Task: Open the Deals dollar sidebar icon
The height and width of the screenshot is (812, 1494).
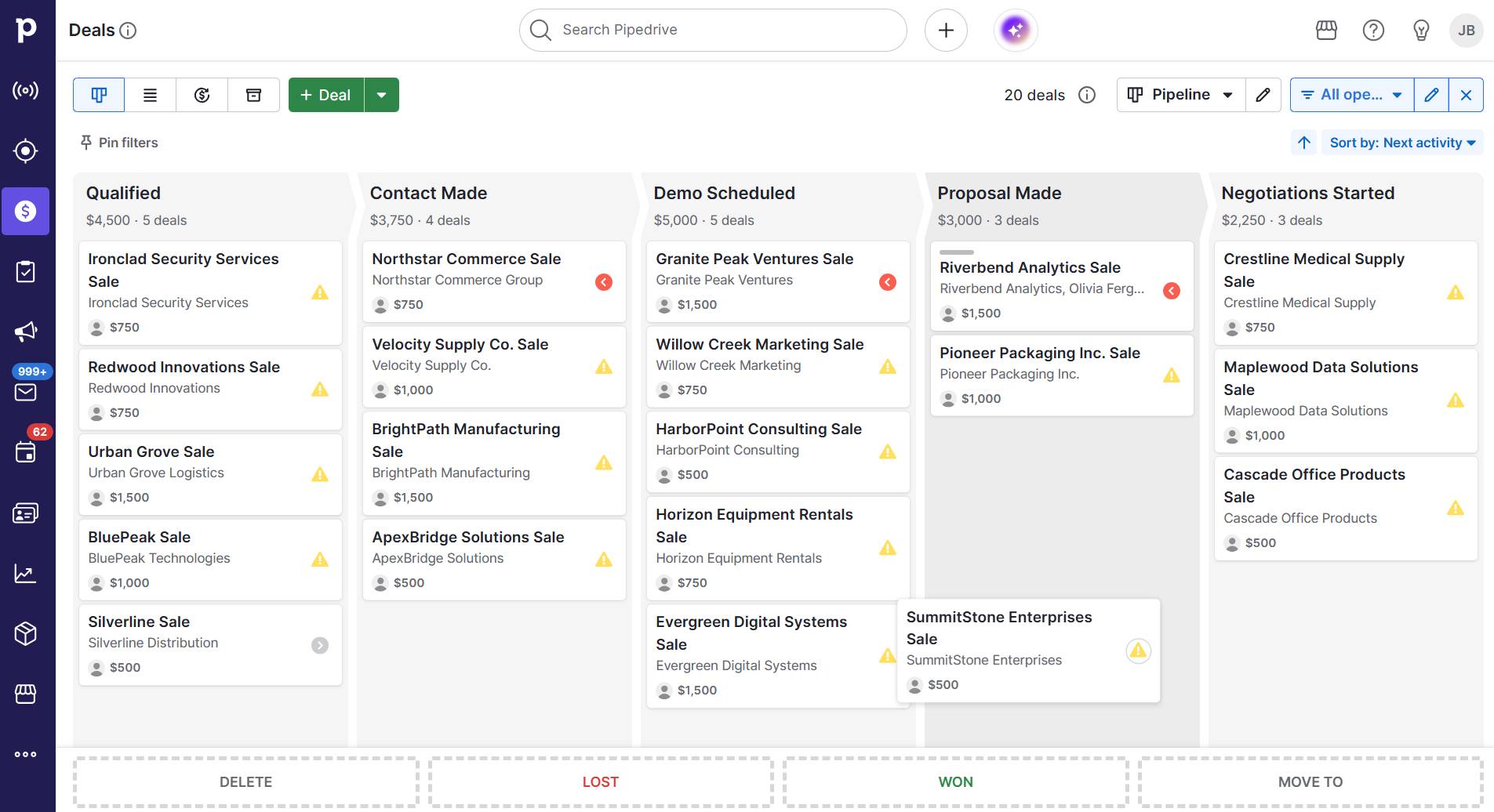Action: coord(26,211)
